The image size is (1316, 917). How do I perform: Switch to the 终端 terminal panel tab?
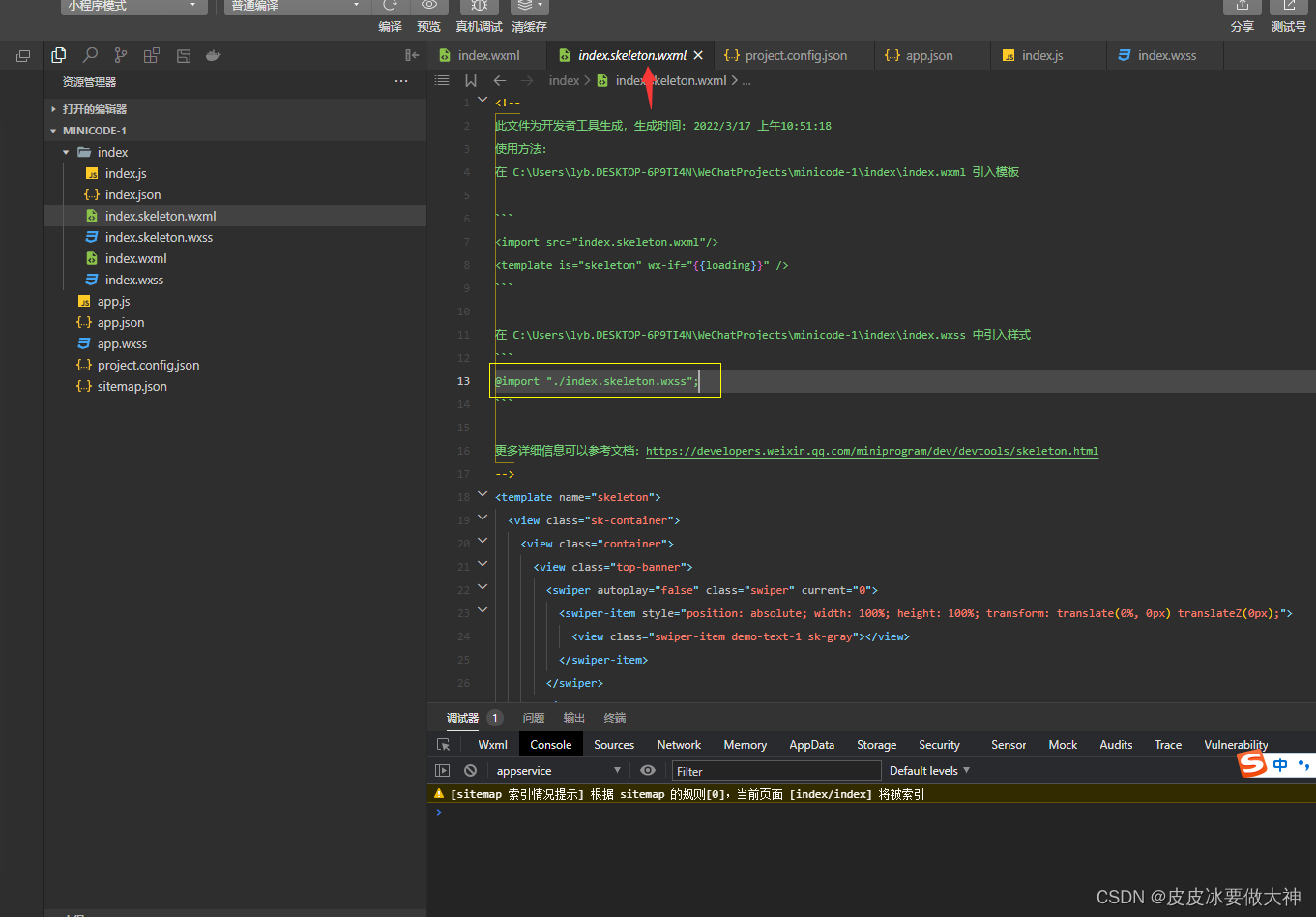click(x=614, y=718)
